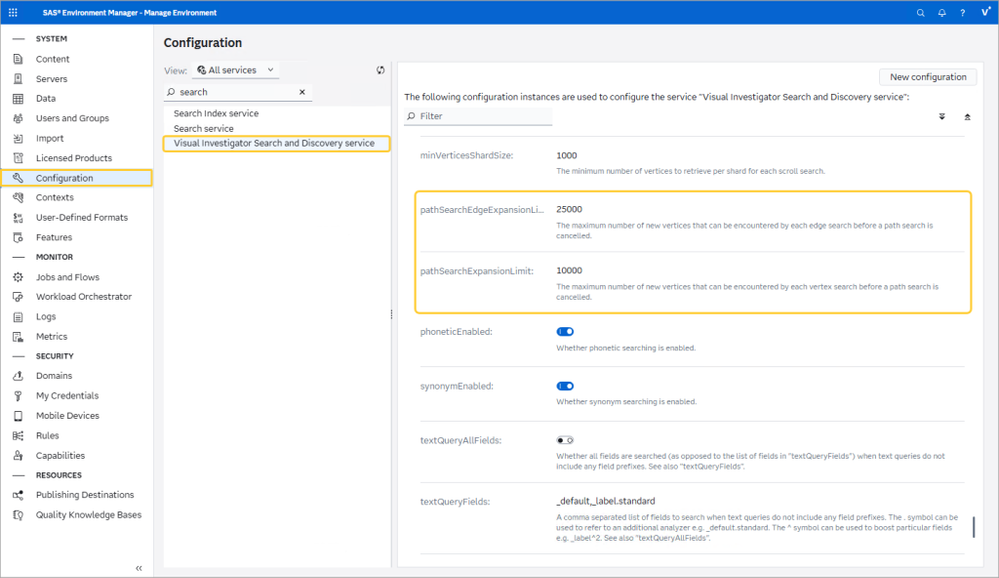Open the Content sidebar label
The image size is (999, 578).
(52, 59)
